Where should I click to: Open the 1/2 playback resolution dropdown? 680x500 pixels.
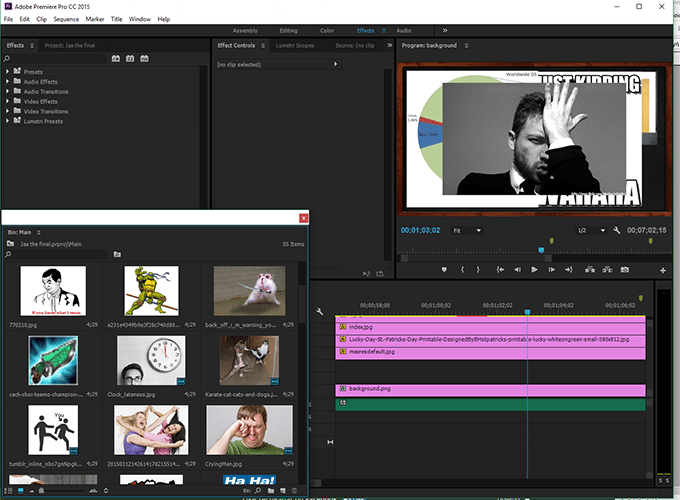point(591,230)
